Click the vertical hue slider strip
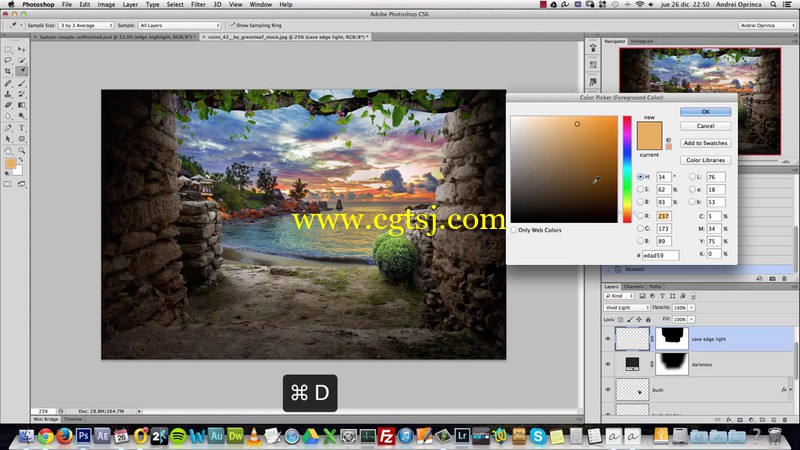This screenshot has width=800, height=450. (x=627, y=169)
